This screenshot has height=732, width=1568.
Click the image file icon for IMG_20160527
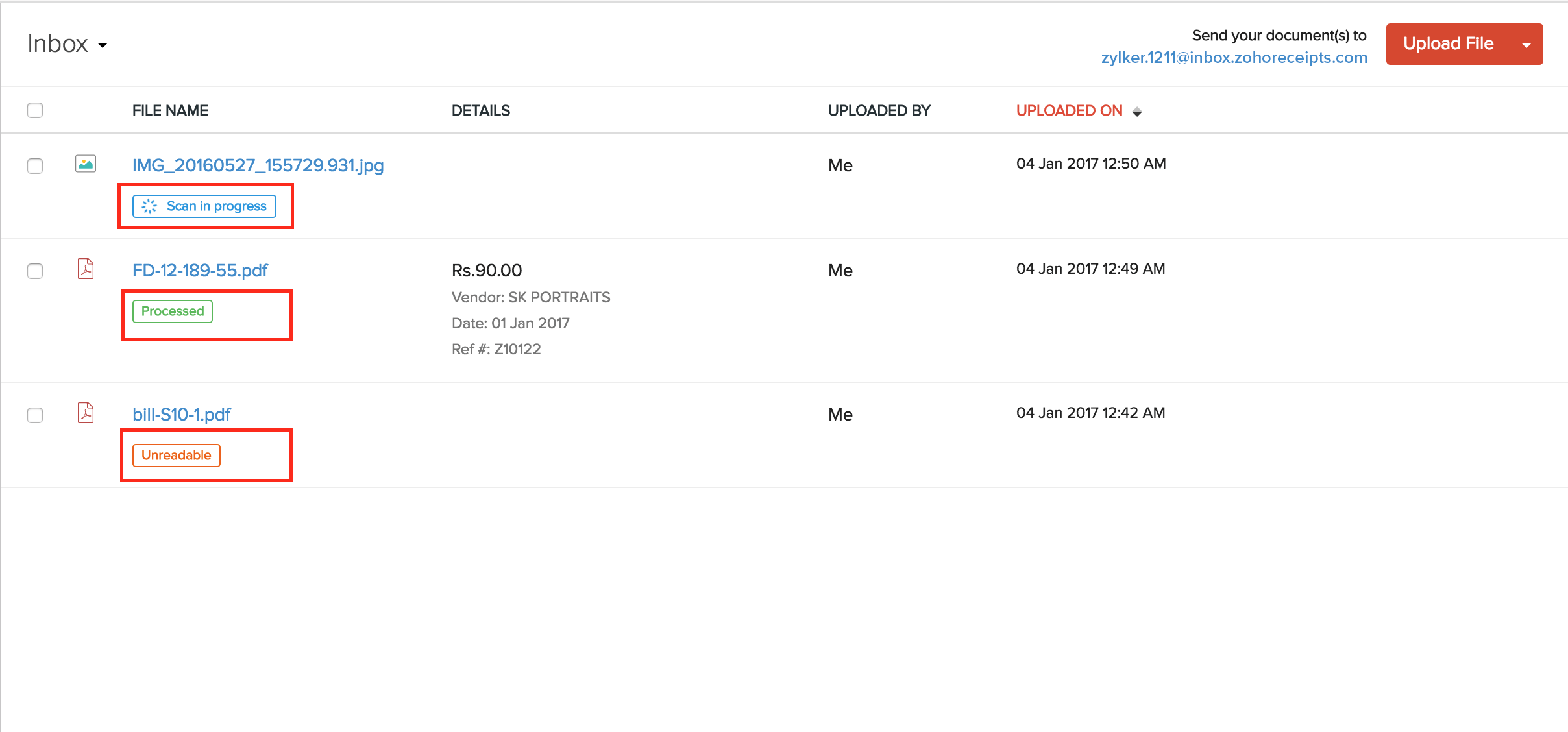[86, 164]
